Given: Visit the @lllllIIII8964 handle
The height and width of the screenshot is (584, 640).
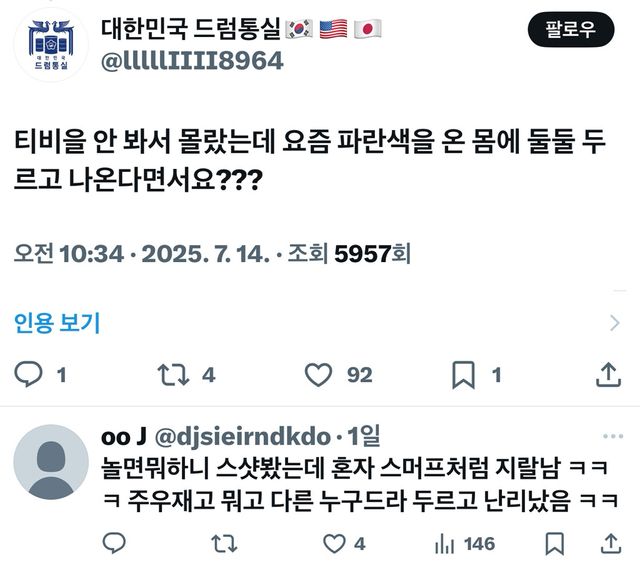Looking at the screenshot, I should pos(192,60).
